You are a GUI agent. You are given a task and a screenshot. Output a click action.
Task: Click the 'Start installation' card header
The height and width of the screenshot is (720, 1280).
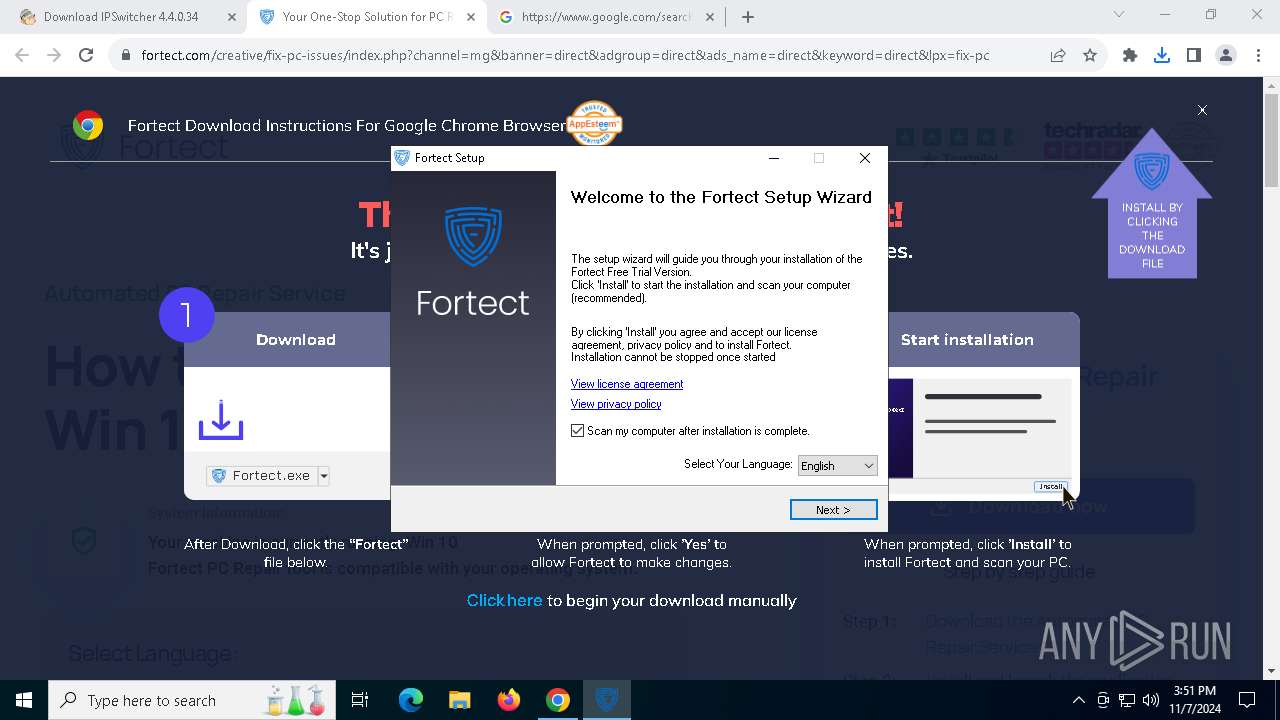(x=967, y=340)
